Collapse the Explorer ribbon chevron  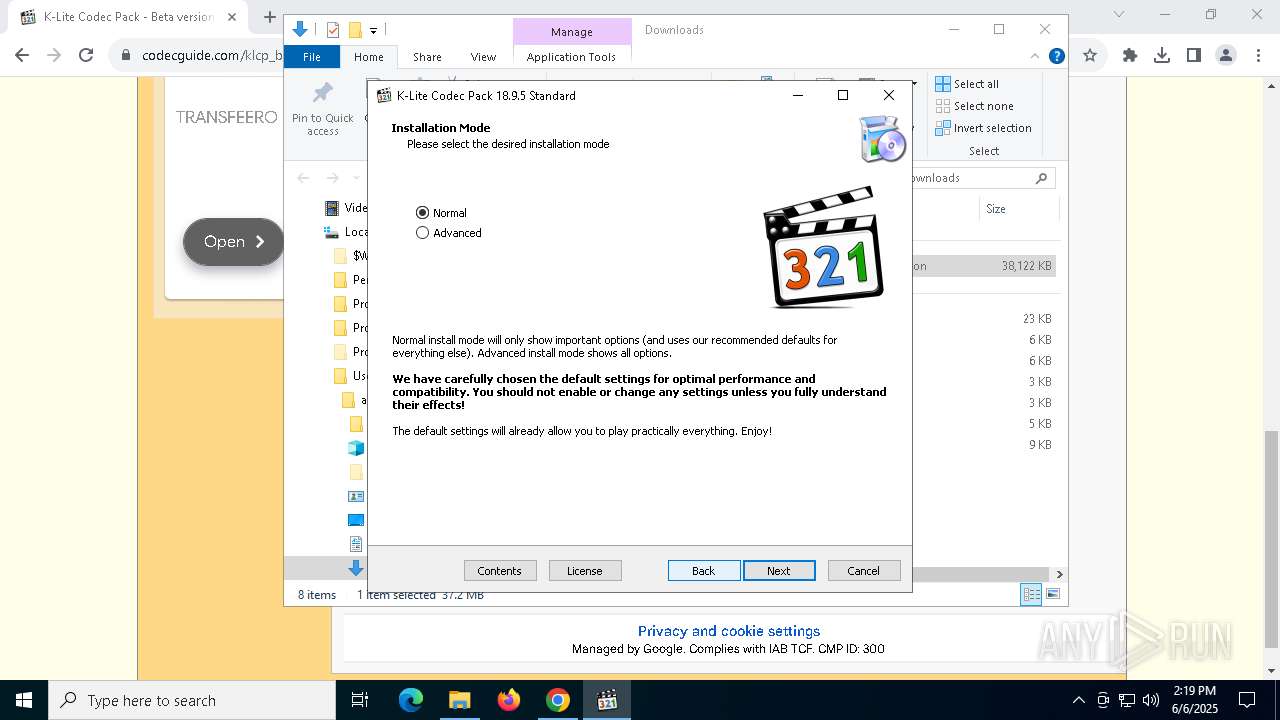coord(1035,57)
